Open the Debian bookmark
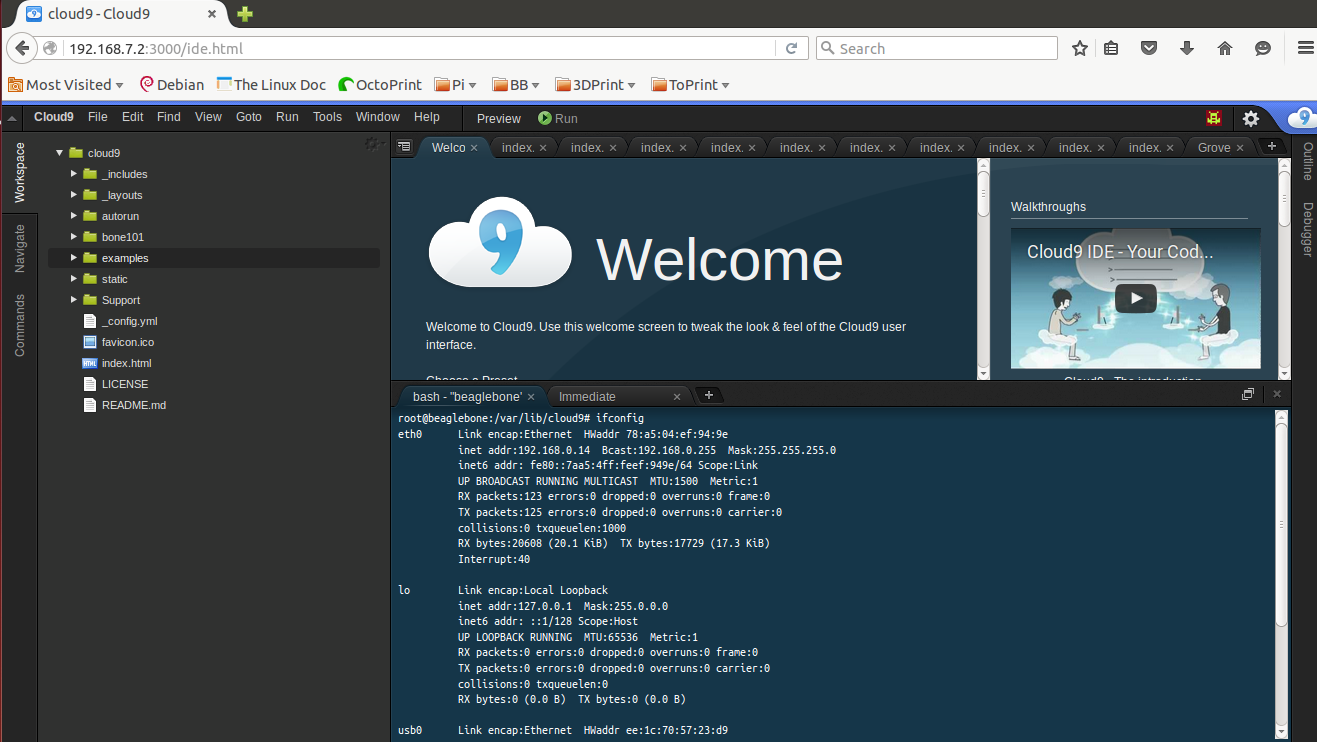Viewport: 1317px width, 742px height. (172, 85)
